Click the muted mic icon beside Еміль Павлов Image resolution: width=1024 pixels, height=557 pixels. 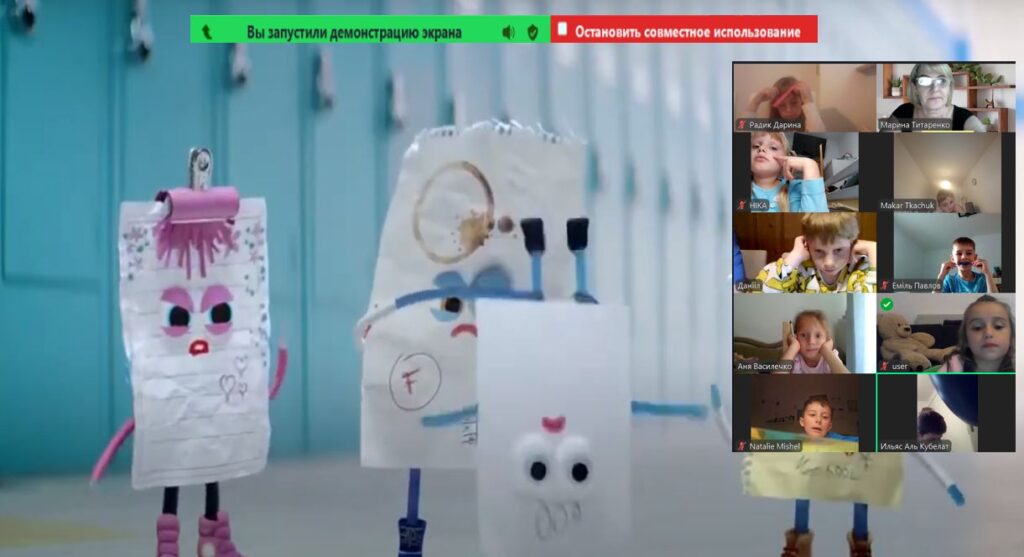[x=885, y=286]
